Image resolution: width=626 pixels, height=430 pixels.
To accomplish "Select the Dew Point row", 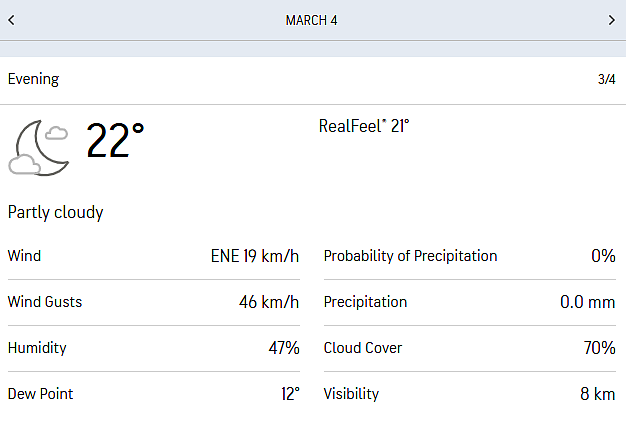I will (x=154, y=394).
